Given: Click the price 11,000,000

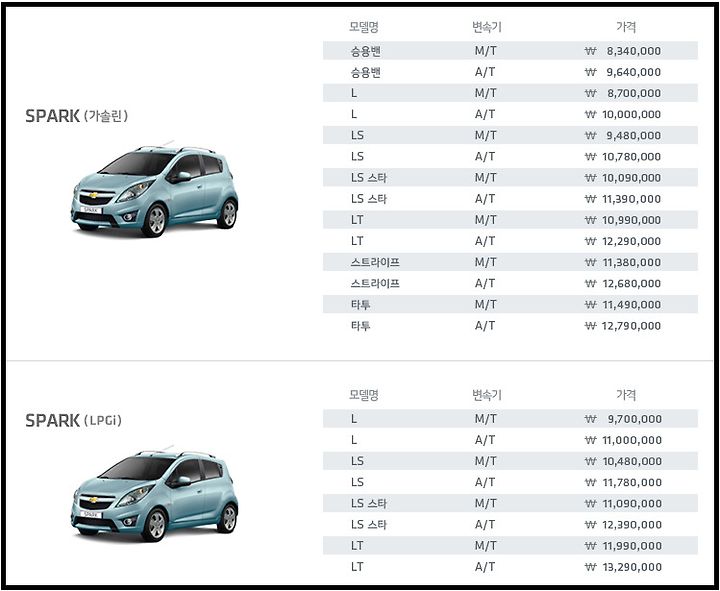Looking at the screenshot, I should pos(632,440).
